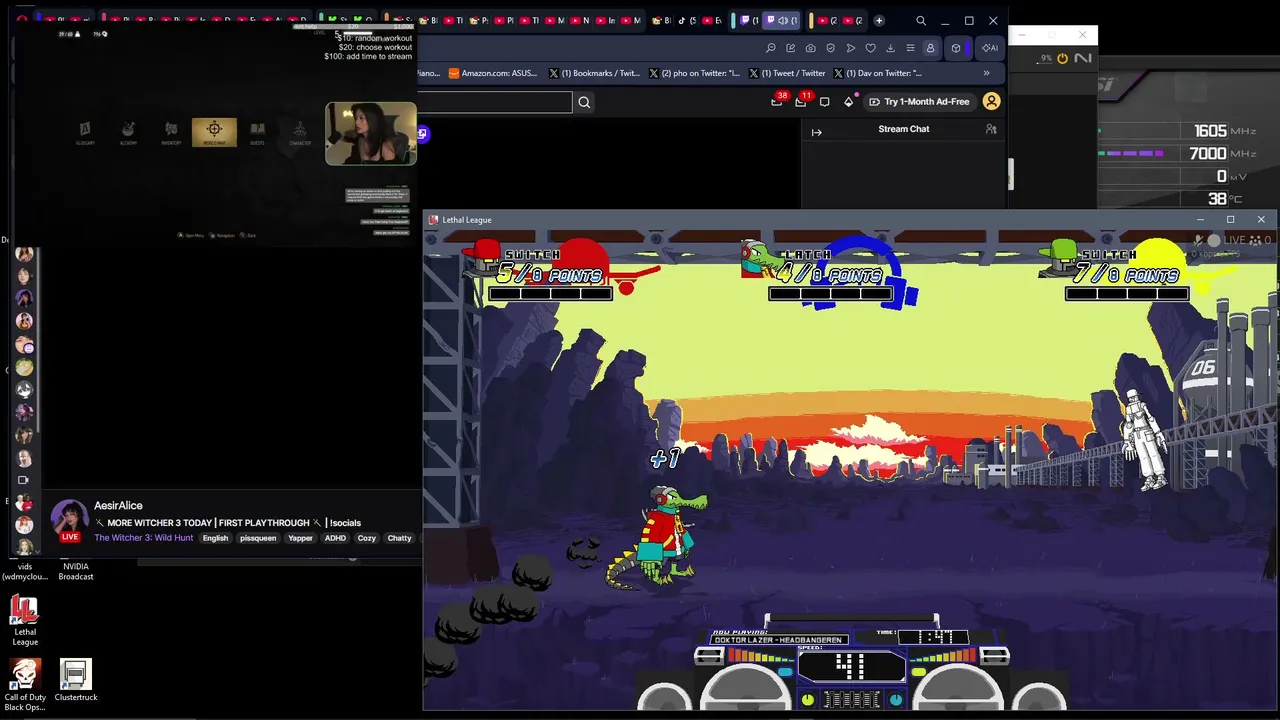Click Try 1-Month Ad-Free button
Image resolution: width=1280 pixels, height=720 pixels.
(x=919, y=101)
